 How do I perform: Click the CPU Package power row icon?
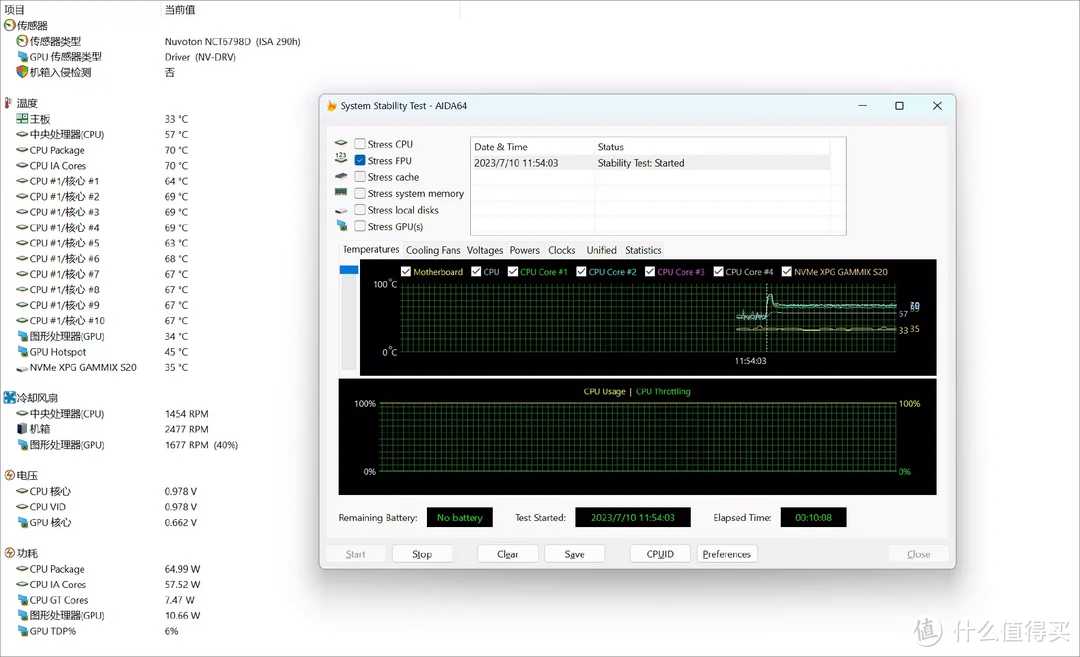tap(22, 569)
